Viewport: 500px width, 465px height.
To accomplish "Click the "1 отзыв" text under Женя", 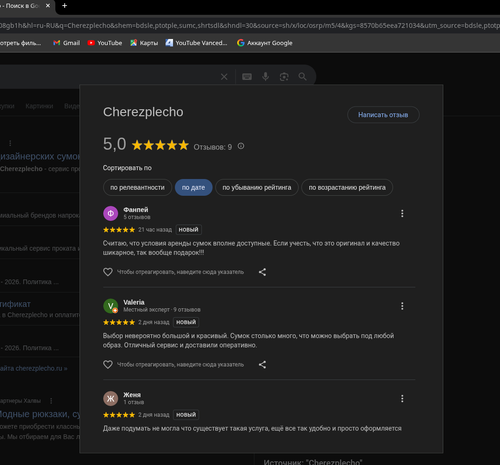I will [x=134, y=402].
